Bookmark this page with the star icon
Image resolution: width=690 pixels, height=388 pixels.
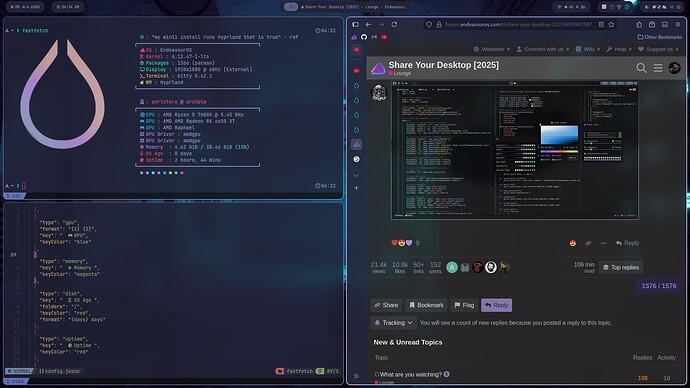(x=611, y=25)
